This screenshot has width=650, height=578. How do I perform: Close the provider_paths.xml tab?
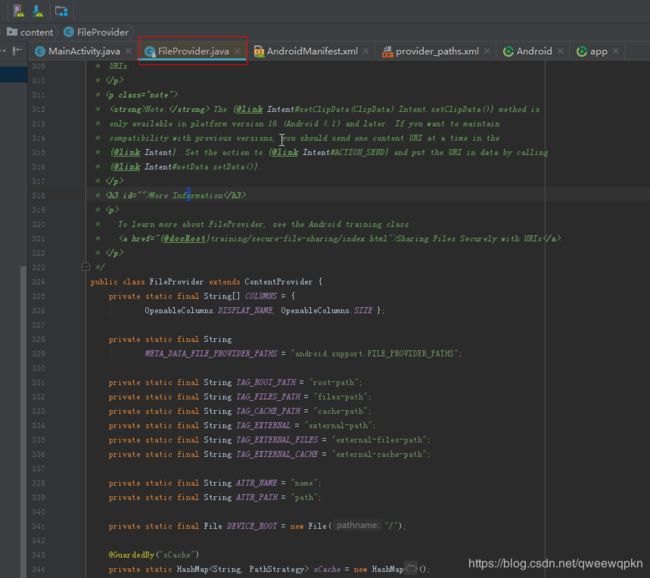point(487,51)
